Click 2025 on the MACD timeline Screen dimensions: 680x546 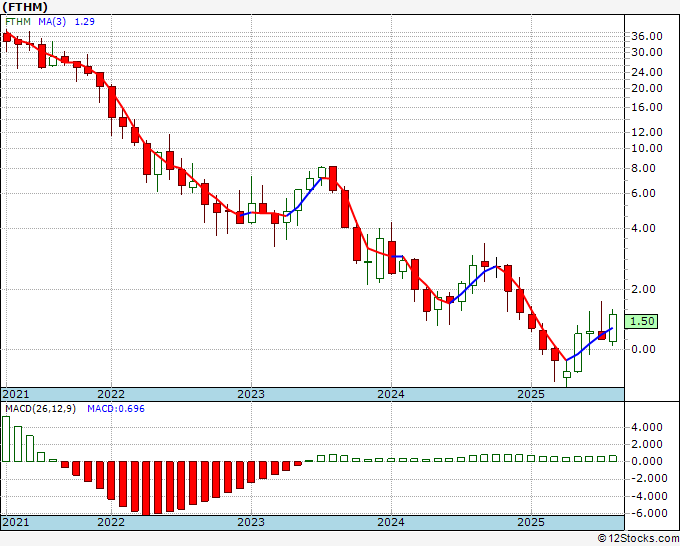pyautogui.click(x=531, y=522)
